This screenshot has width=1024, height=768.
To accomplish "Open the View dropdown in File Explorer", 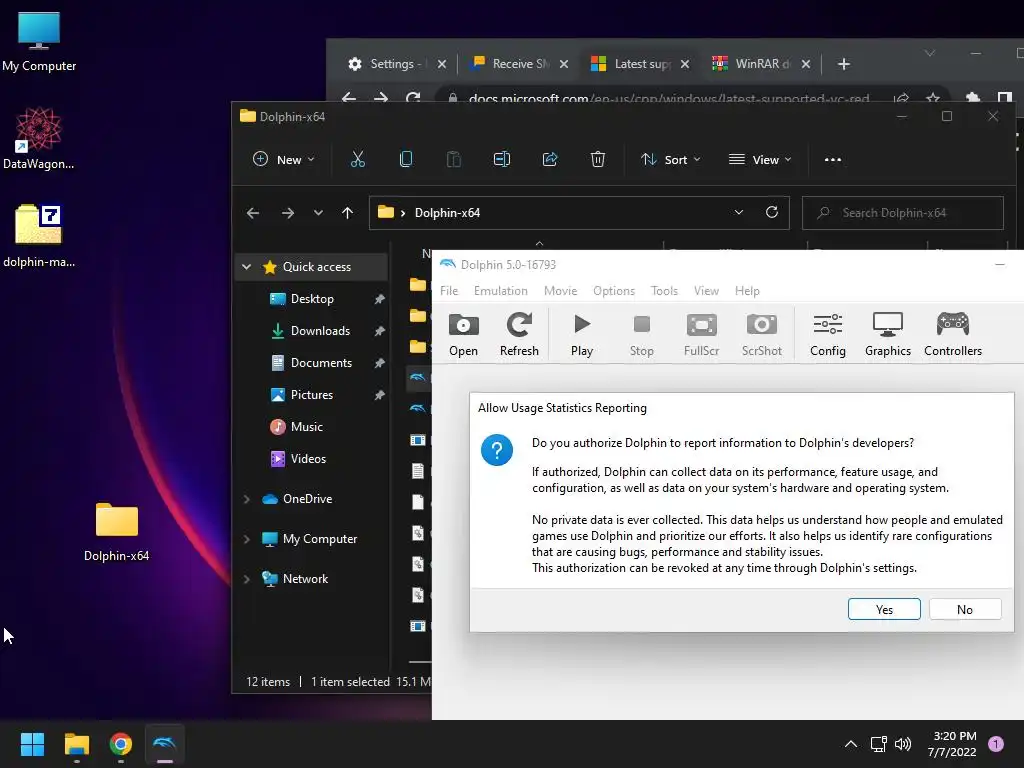I will (760, 159).
